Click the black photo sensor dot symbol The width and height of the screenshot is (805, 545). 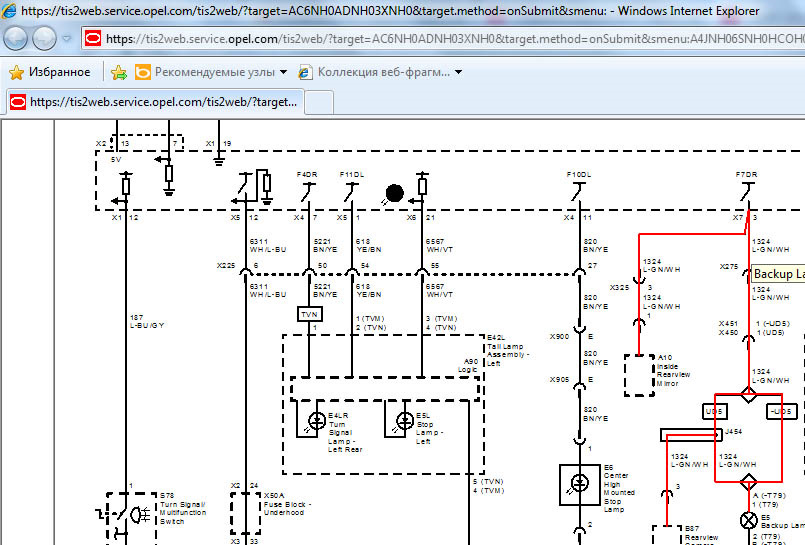click(x=394, y=193)
